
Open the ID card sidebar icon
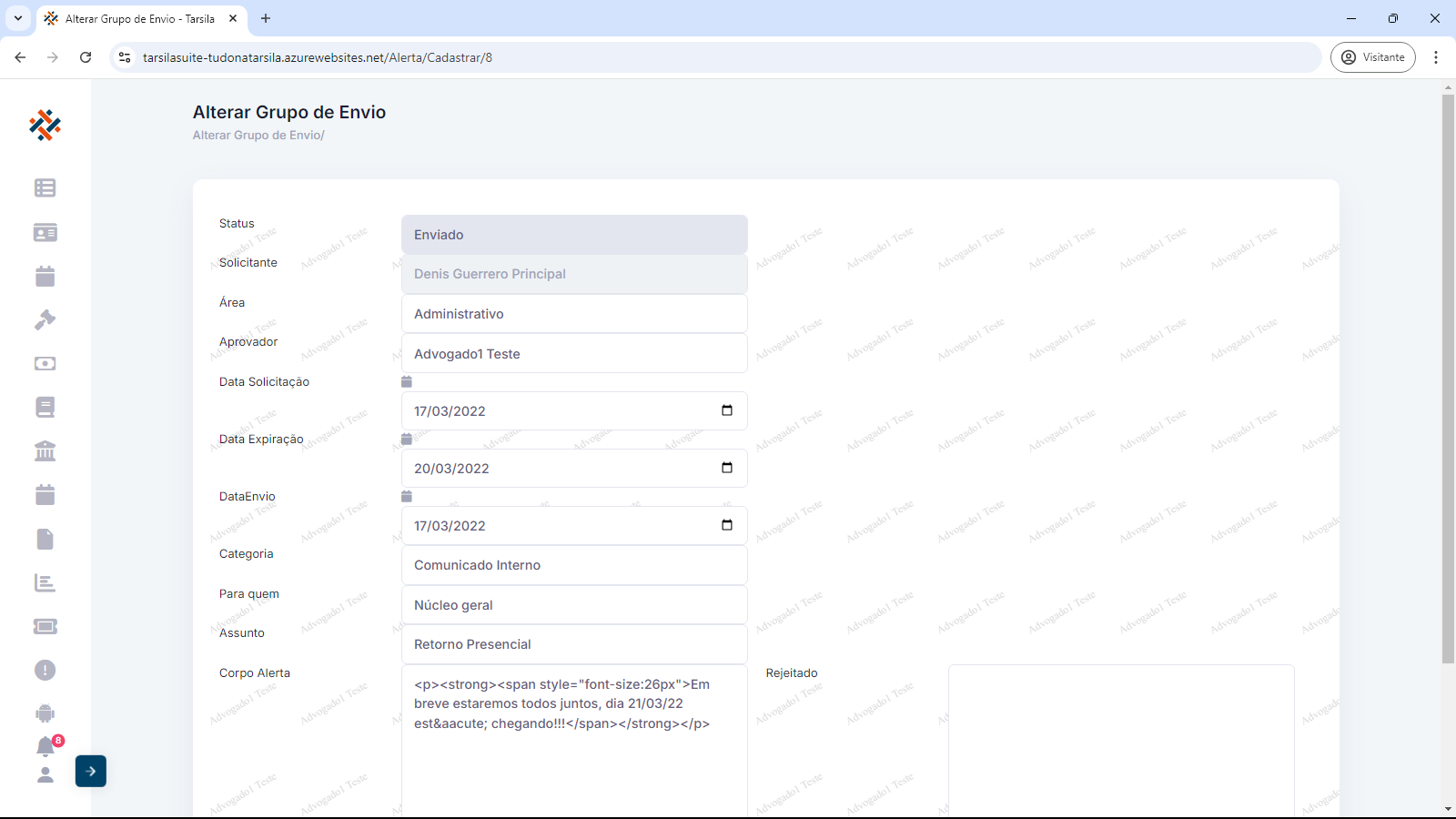[x=45, y=233]
